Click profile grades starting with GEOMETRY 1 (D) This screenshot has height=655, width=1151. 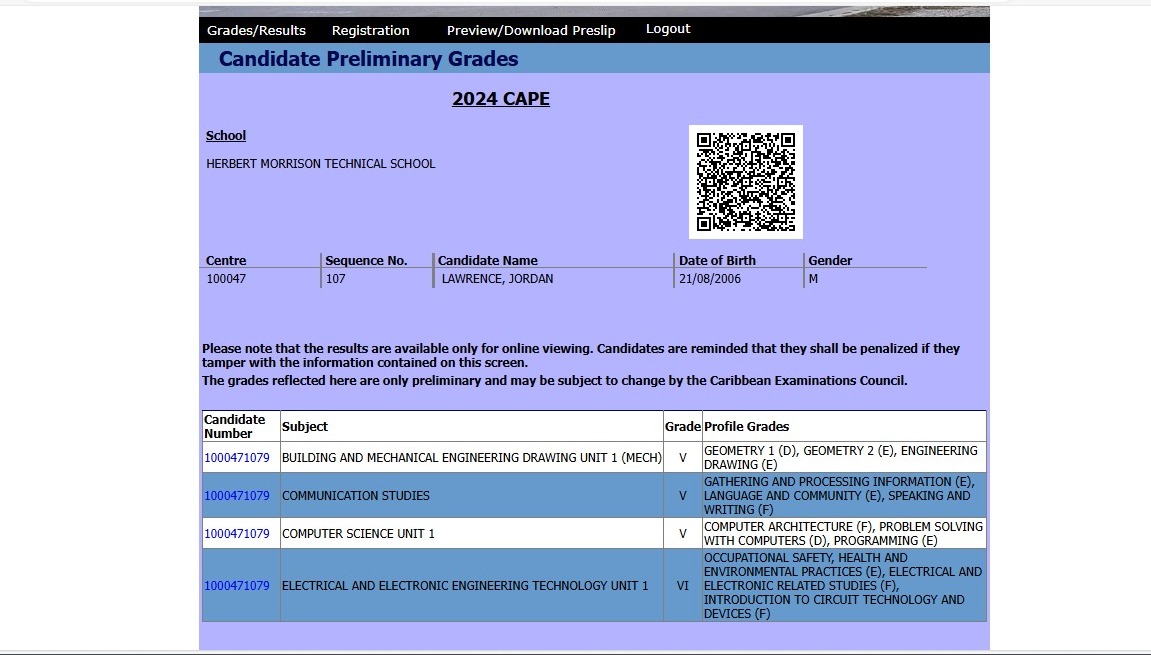(841, 457)
